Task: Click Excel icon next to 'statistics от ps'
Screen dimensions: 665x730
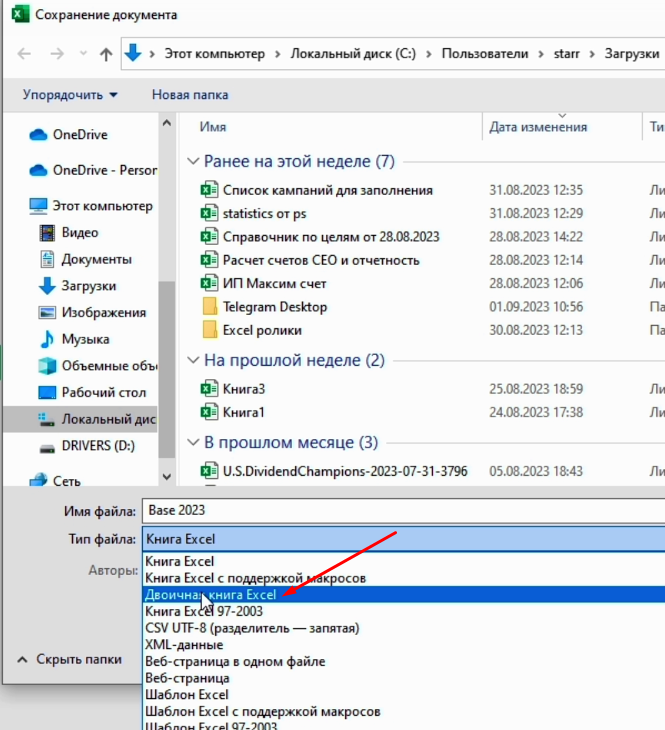Action: pos(209,214)
